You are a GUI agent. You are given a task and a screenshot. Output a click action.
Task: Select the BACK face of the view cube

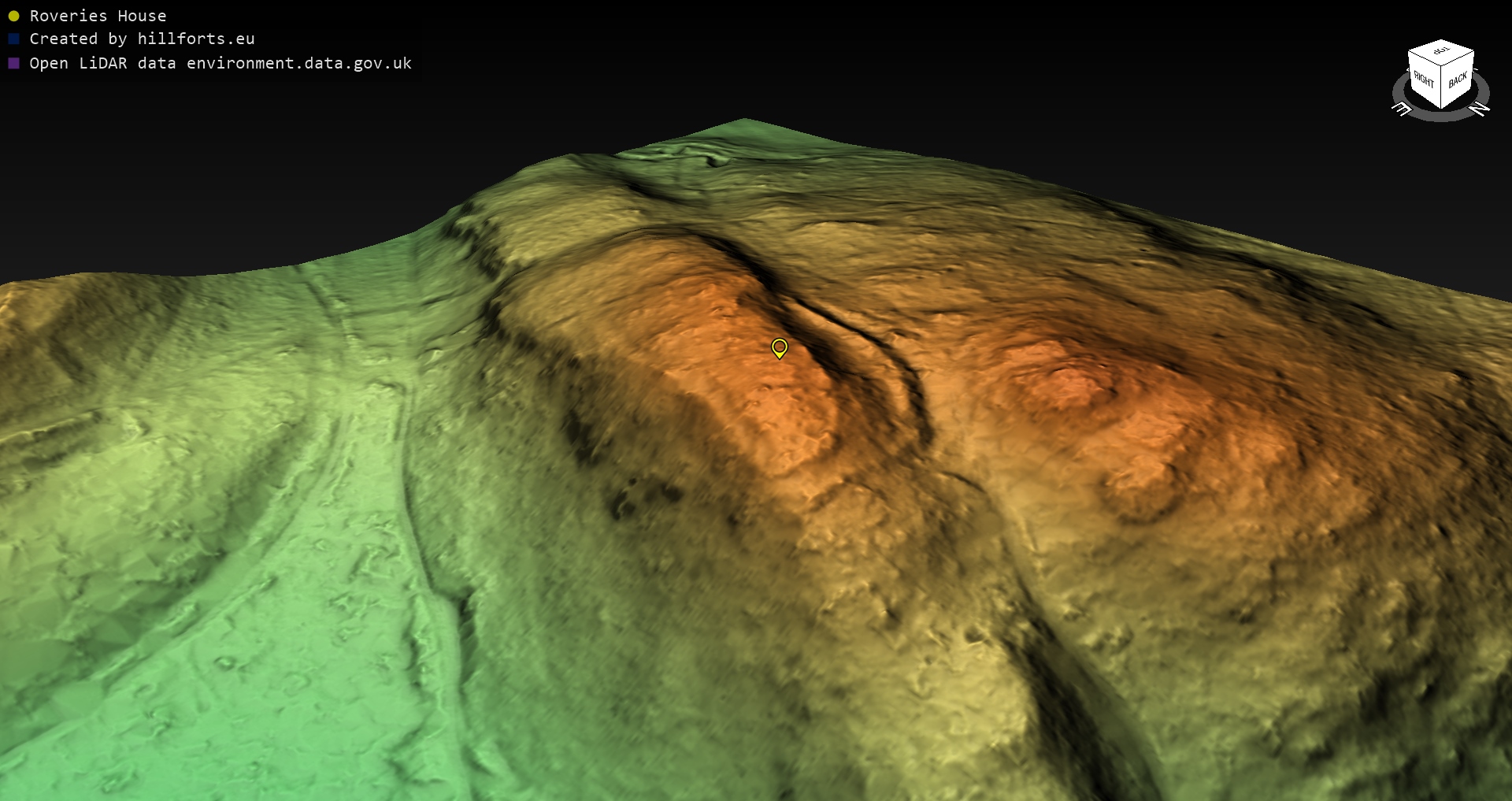(1458, 80)
